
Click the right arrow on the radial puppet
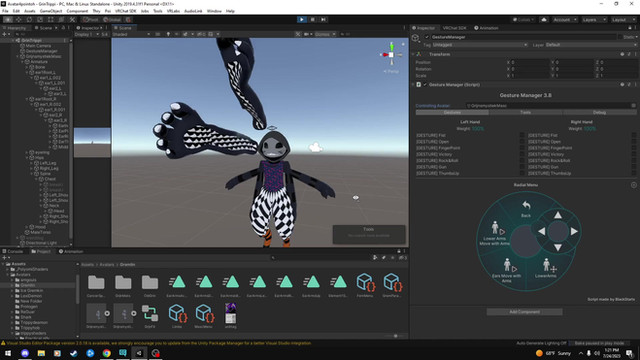point(574,231)
